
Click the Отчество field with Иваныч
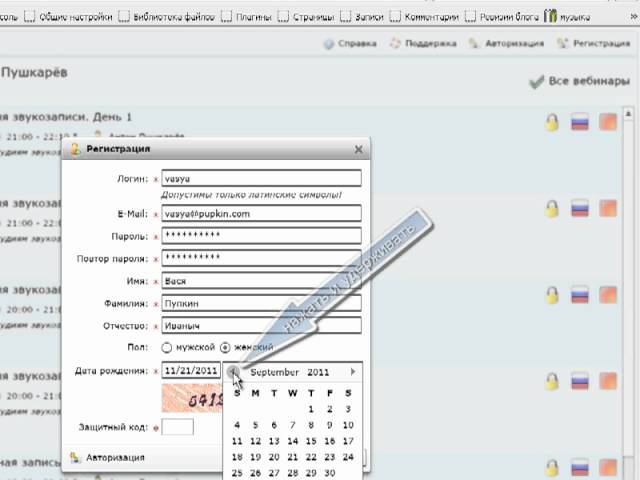pos(261,326)
